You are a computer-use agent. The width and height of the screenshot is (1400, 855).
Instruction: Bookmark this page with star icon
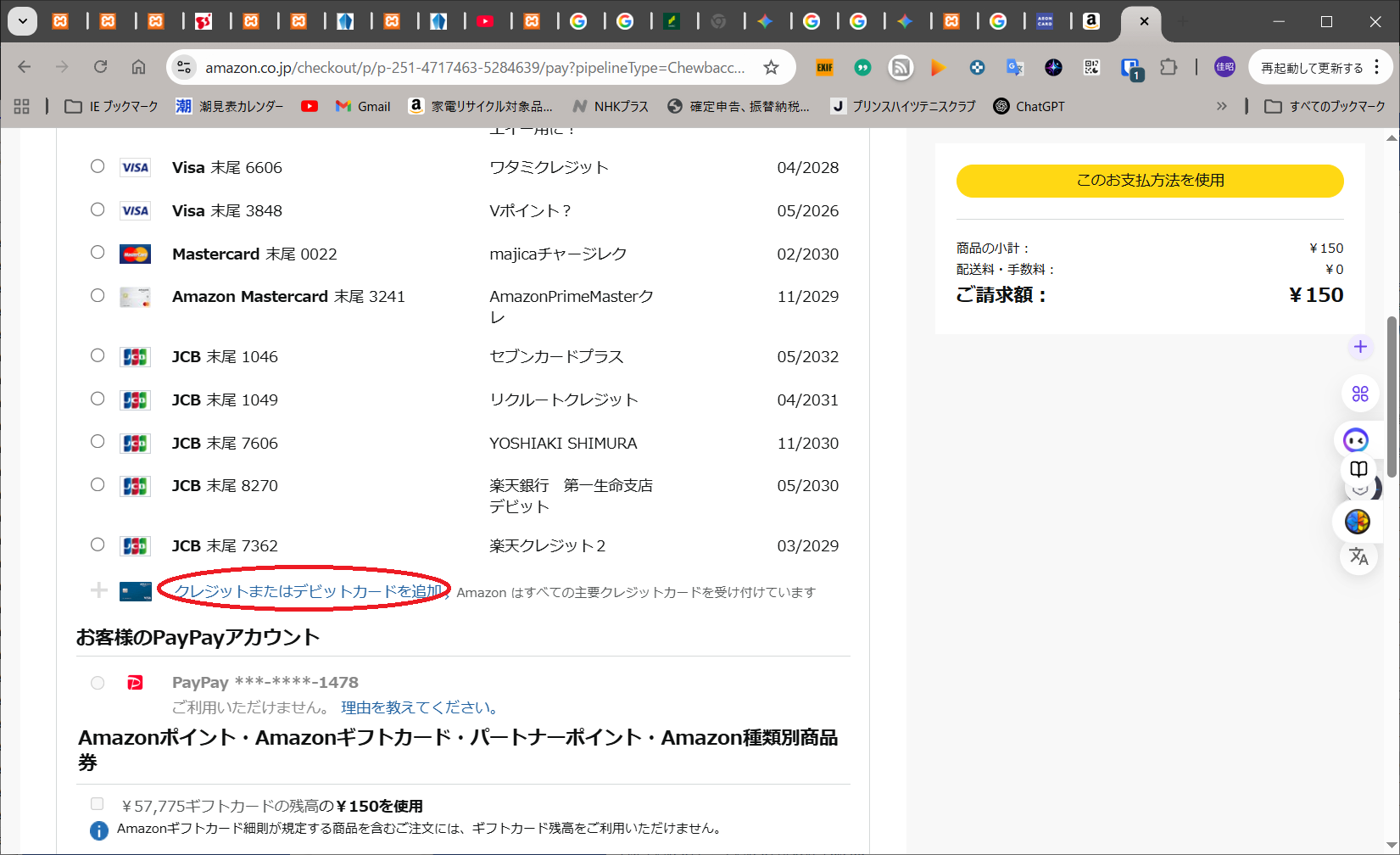tap(771, 67)
